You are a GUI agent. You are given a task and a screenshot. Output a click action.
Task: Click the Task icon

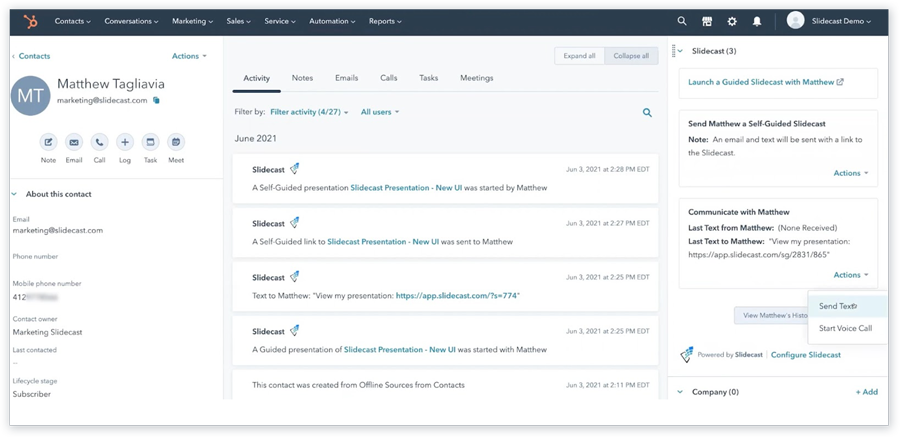point(150,142)
